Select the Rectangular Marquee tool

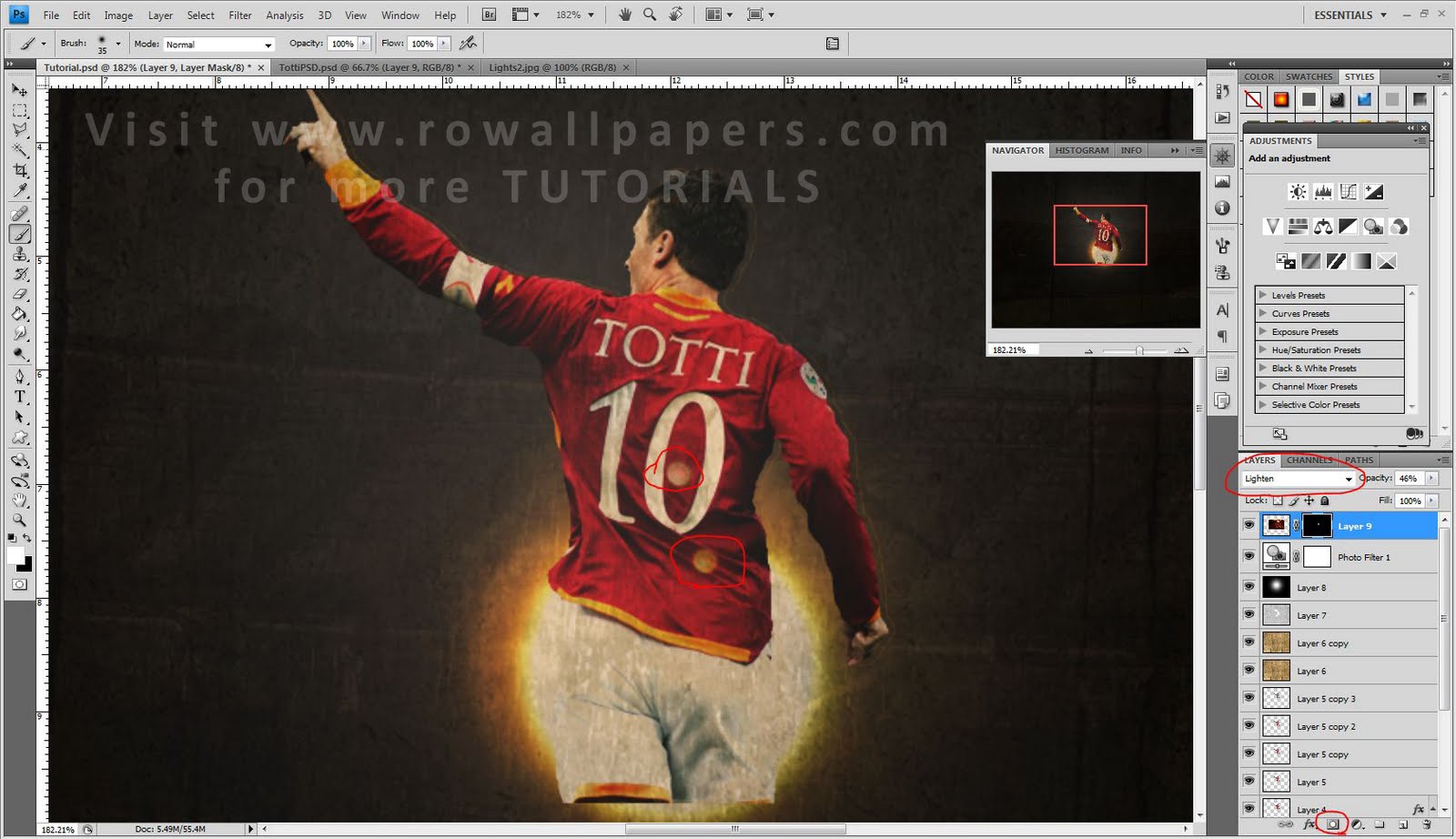point(19,111)
